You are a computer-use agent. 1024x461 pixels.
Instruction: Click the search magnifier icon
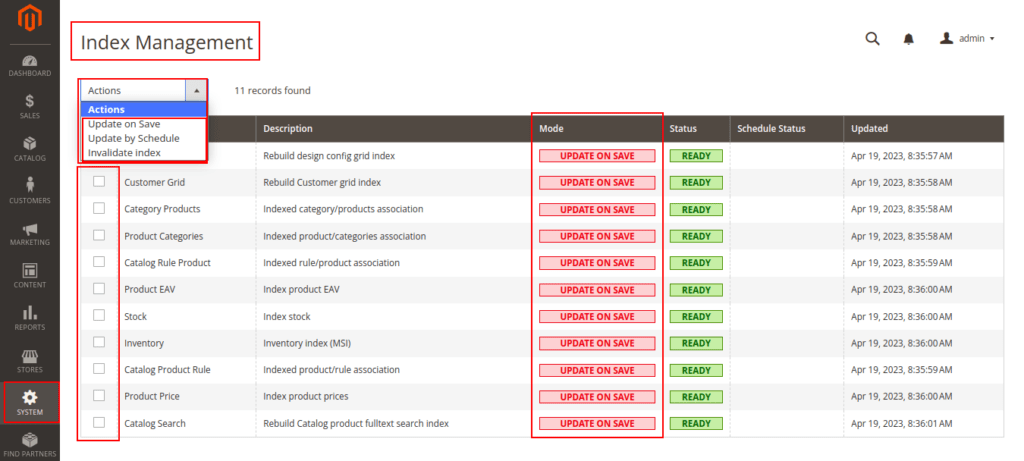872,38
